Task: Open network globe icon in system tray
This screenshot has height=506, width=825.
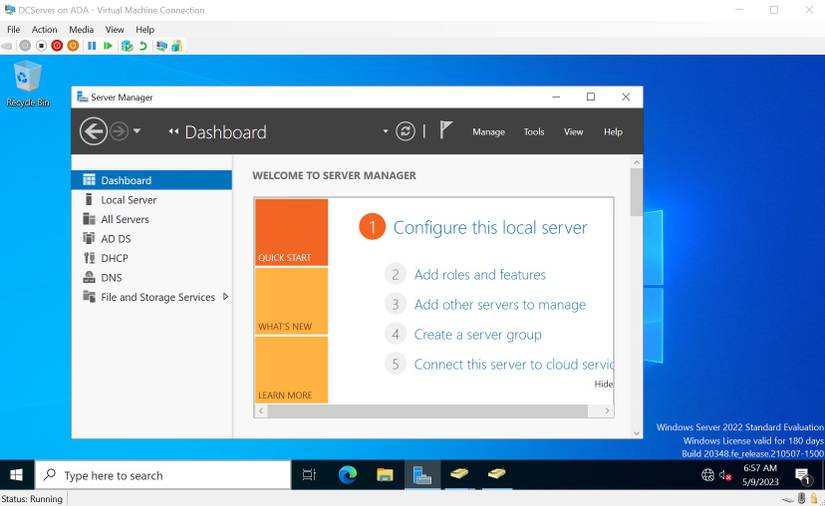Action: pos(708,475)
